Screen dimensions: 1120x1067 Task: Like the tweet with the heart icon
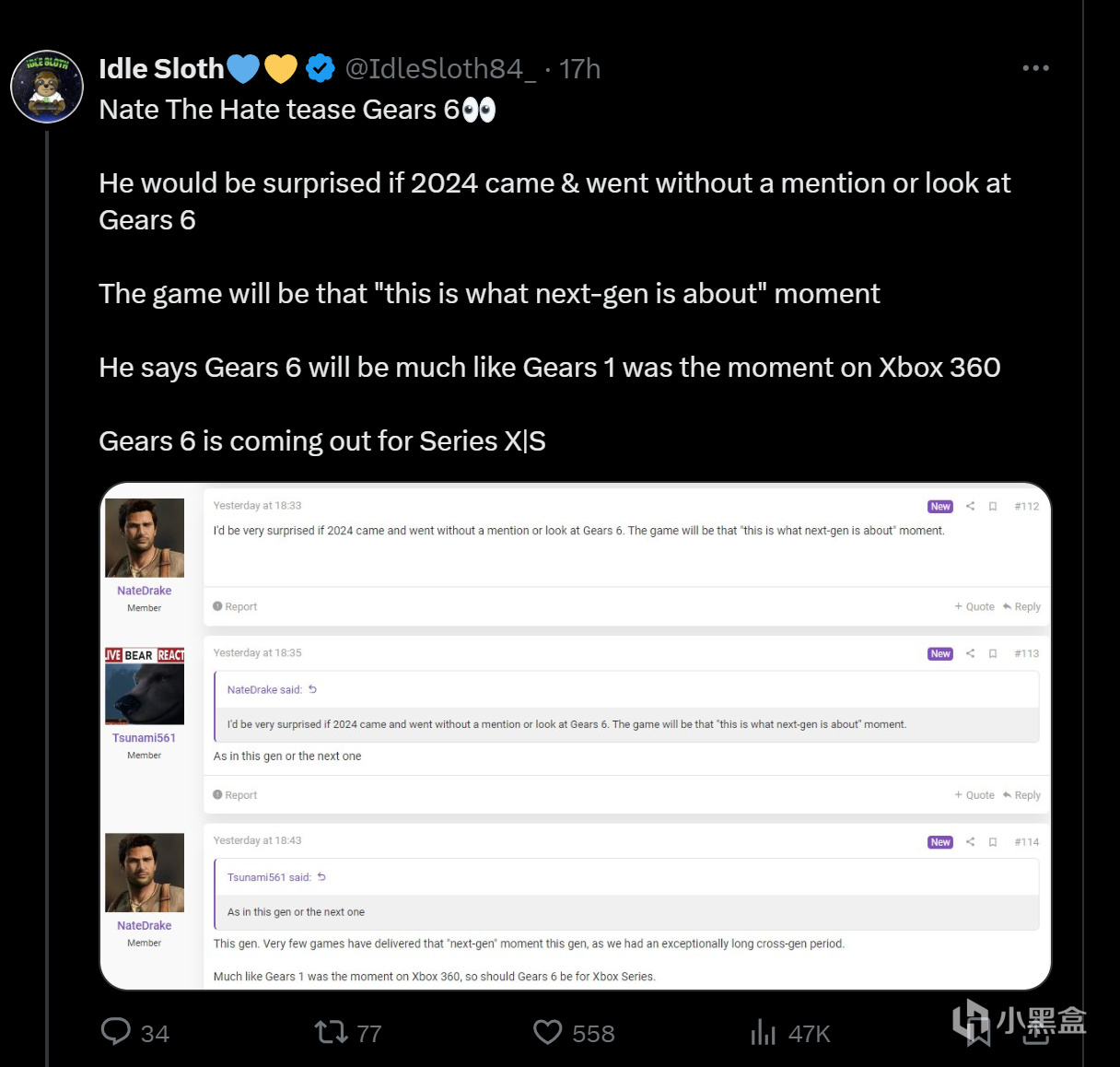point(548,1031)
